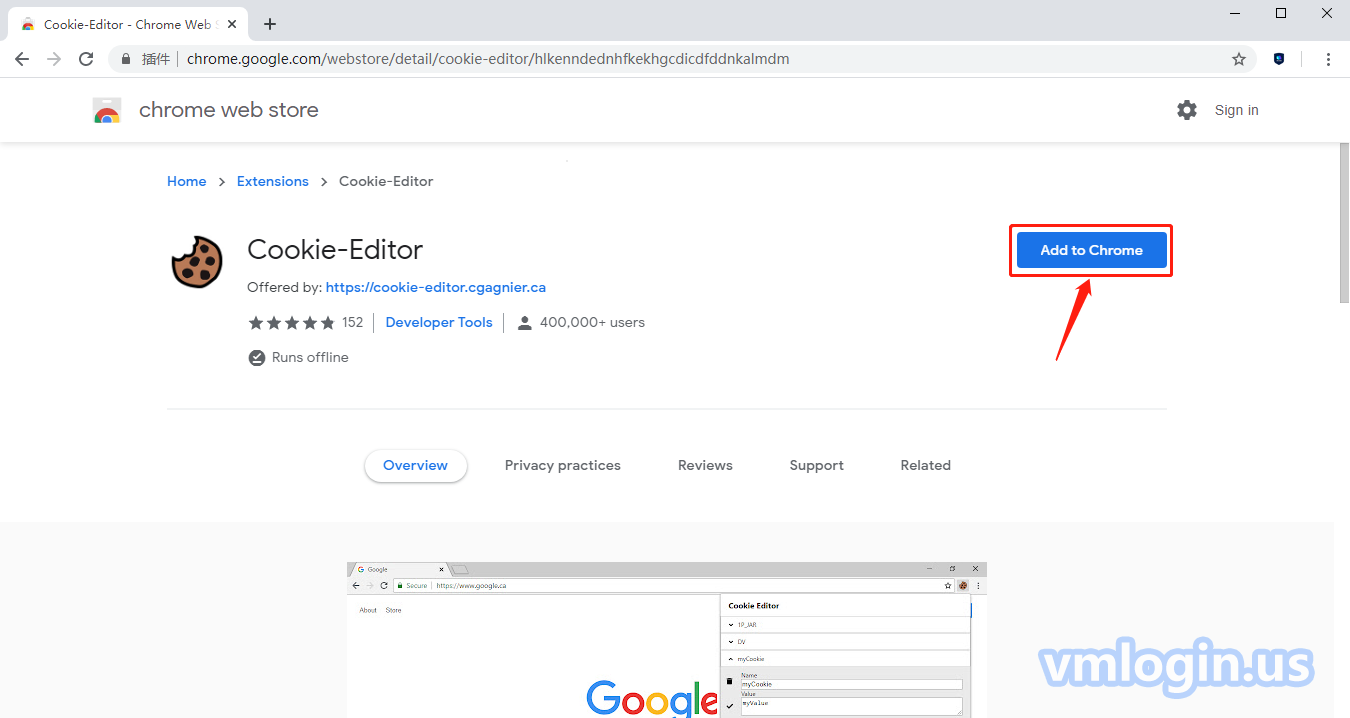This screenshot has width=1350, height=718.
Task: Click the Cookie-Editor cookie icon
Action: [197, 262]
